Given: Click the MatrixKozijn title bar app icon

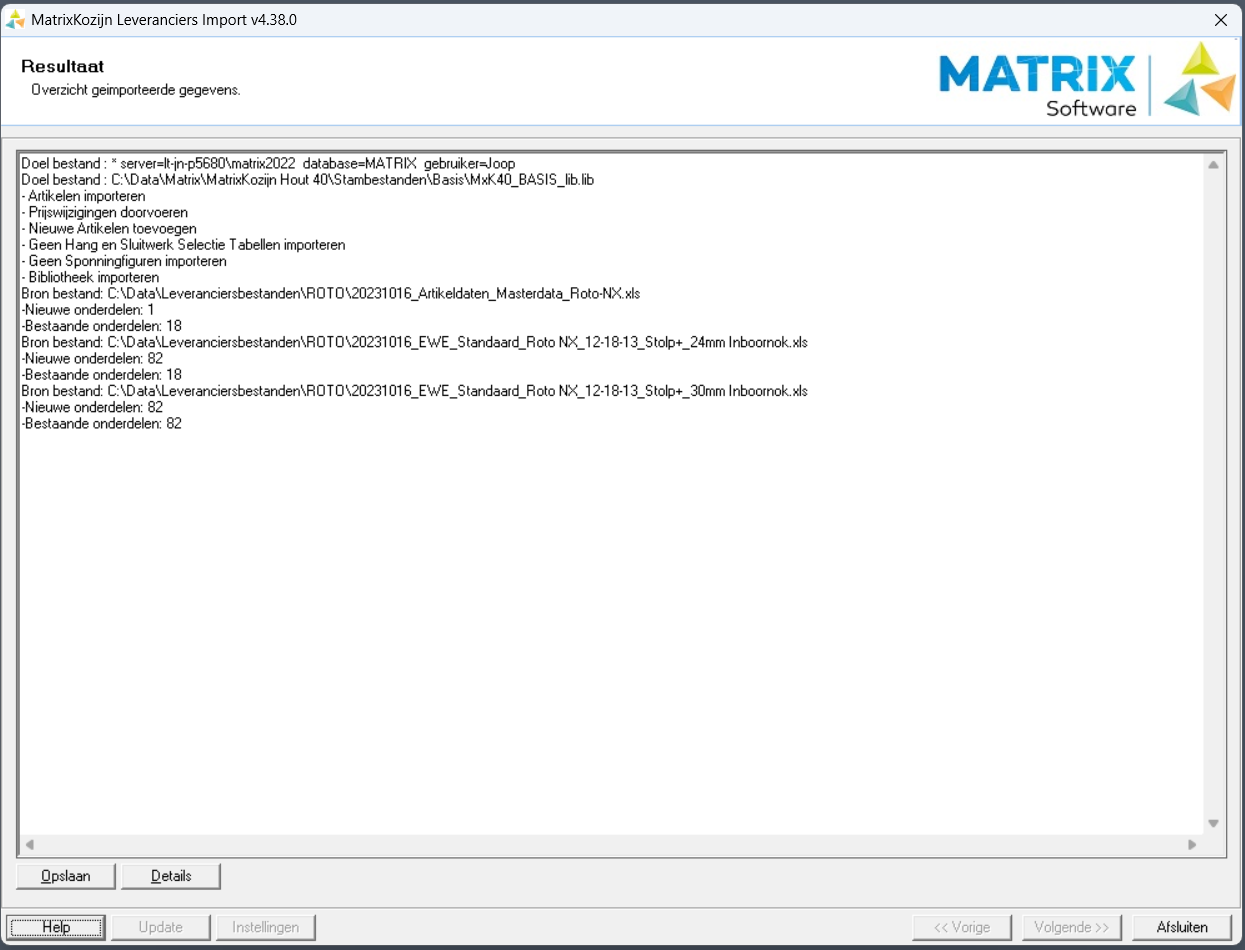Looking at the screenshot, I should 15,19.
